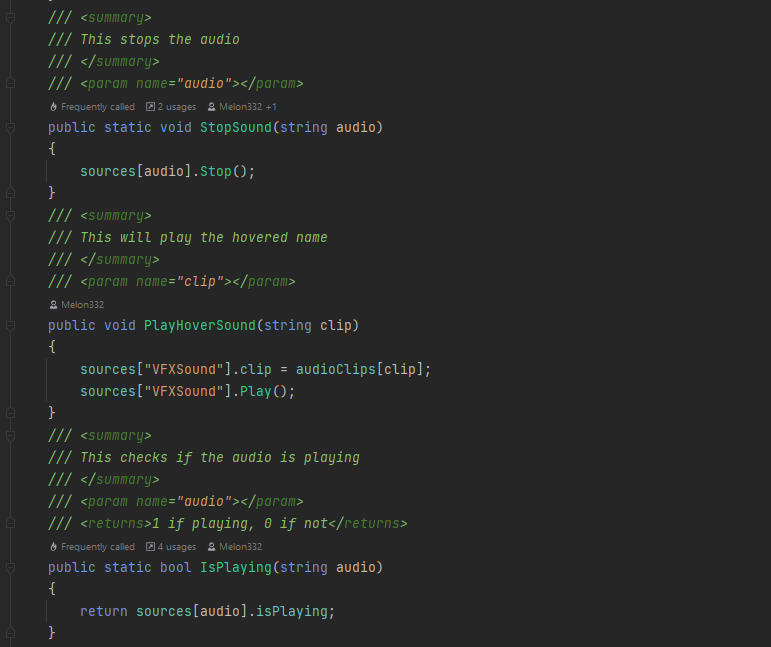
Task: Open the '4 usages' code lens link
Action: coord(177,546)
